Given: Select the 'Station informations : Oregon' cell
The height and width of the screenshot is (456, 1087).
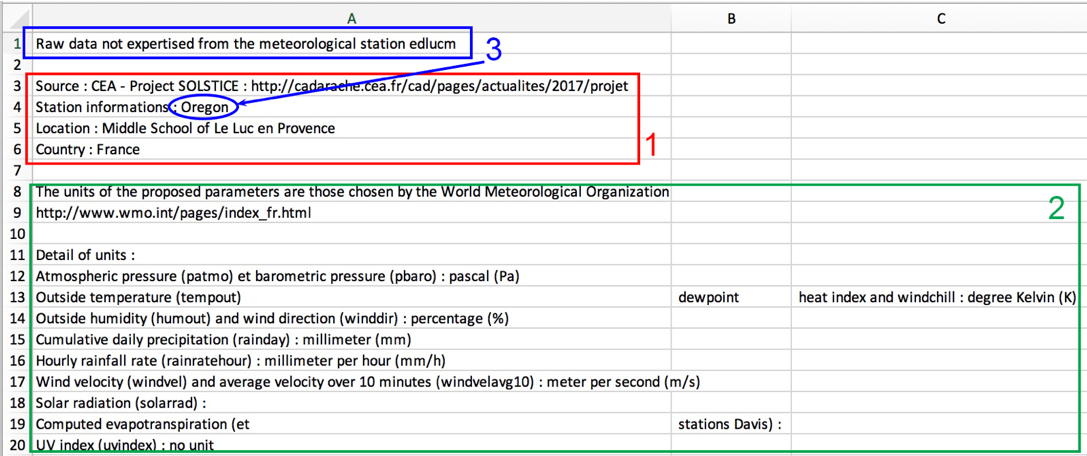Looking at the screenshot, I should coord(138,108).
